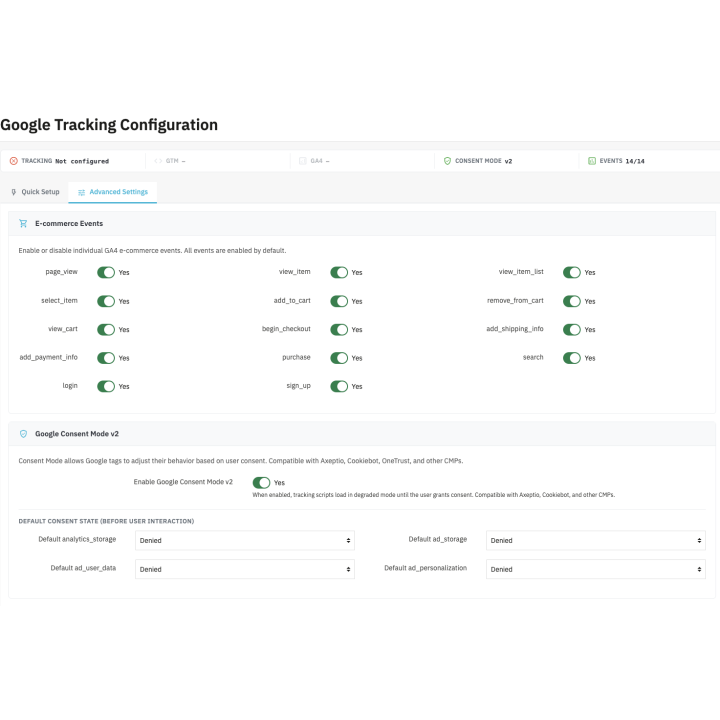The image size is (720, 720).
Task: Open the Default analytics_storage dropdown
Action: point(245,540)
